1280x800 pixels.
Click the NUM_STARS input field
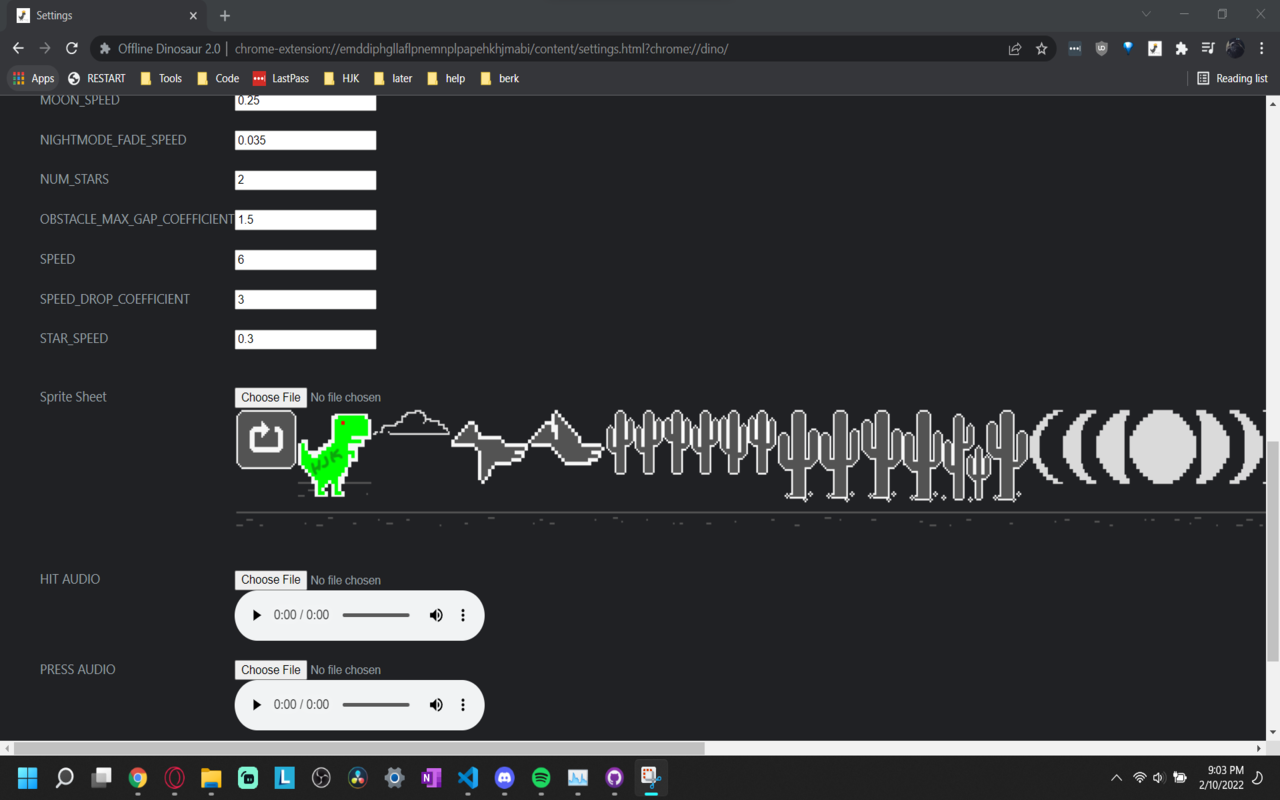point(305,180)
